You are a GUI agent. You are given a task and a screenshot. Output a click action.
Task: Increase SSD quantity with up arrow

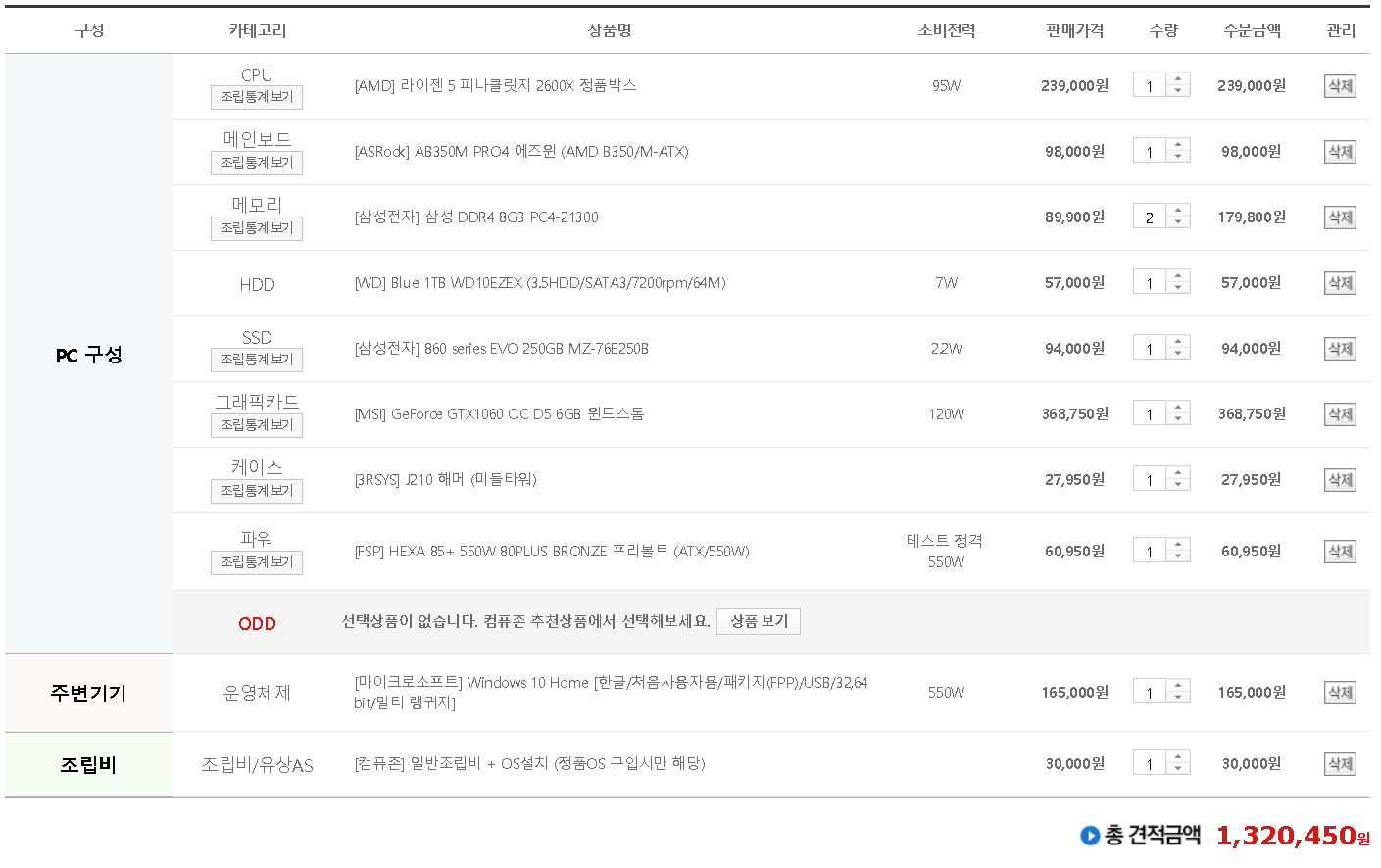pyautogui.click(x=1178, y=342)
